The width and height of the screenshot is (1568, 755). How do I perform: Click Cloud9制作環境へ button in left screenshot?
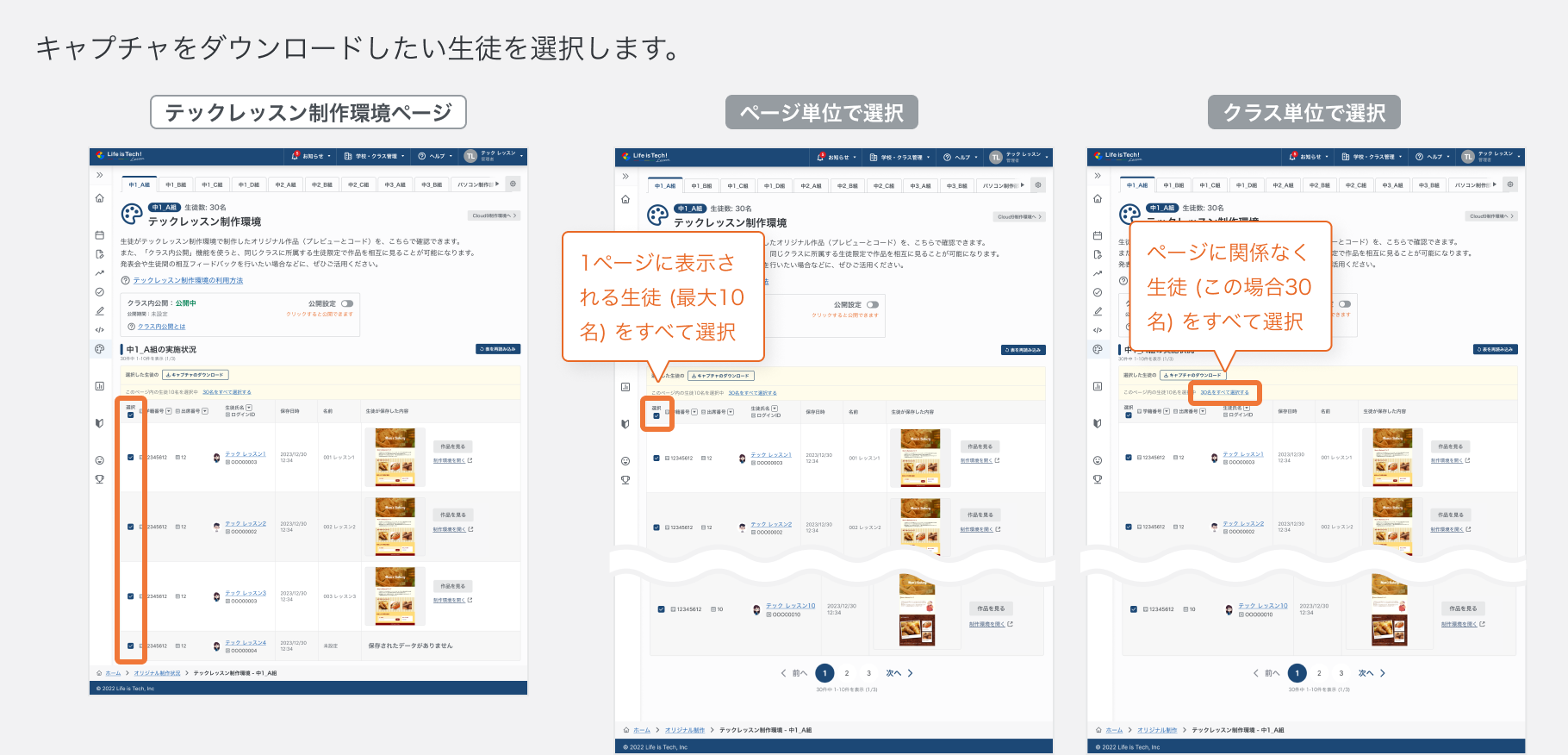pyautogui.click(x=494, y=215)
